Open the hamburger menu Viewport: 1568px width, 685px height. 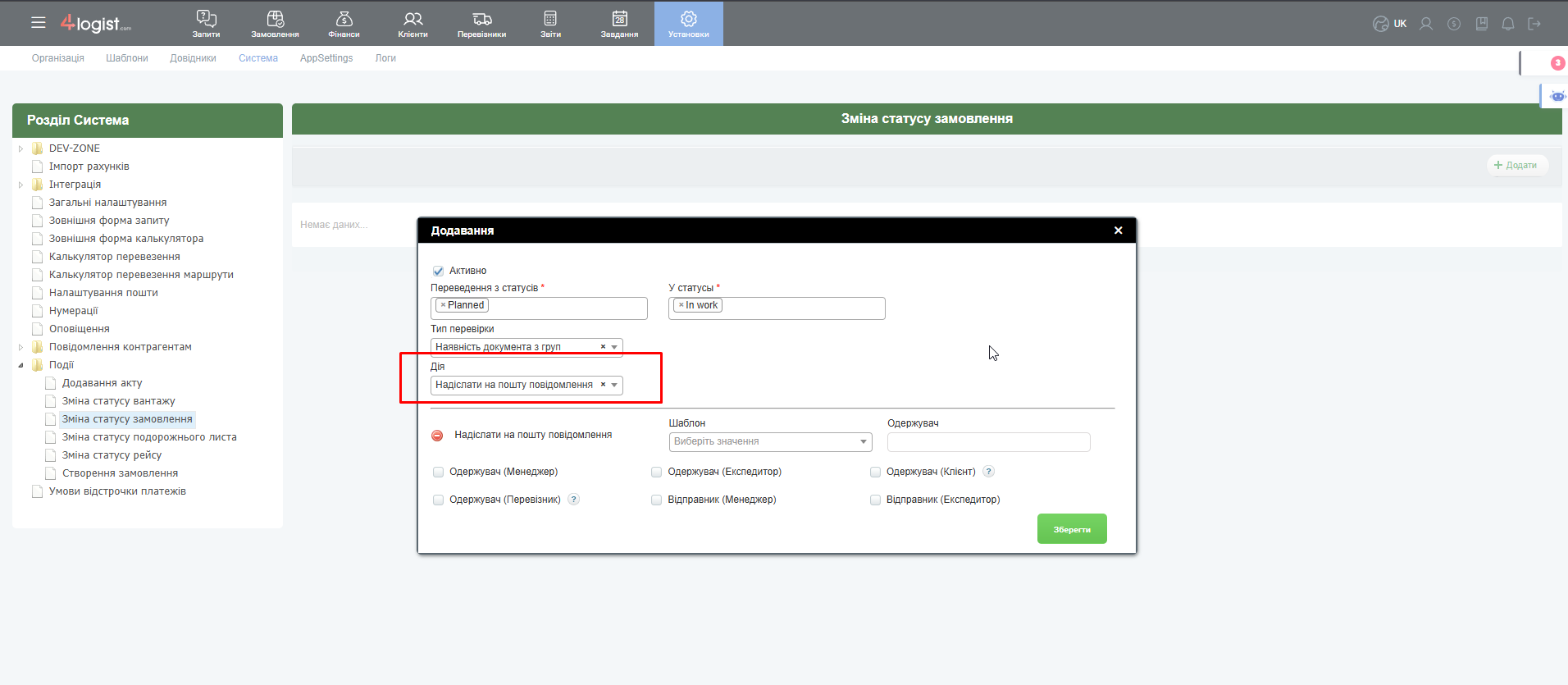point(39,23)
